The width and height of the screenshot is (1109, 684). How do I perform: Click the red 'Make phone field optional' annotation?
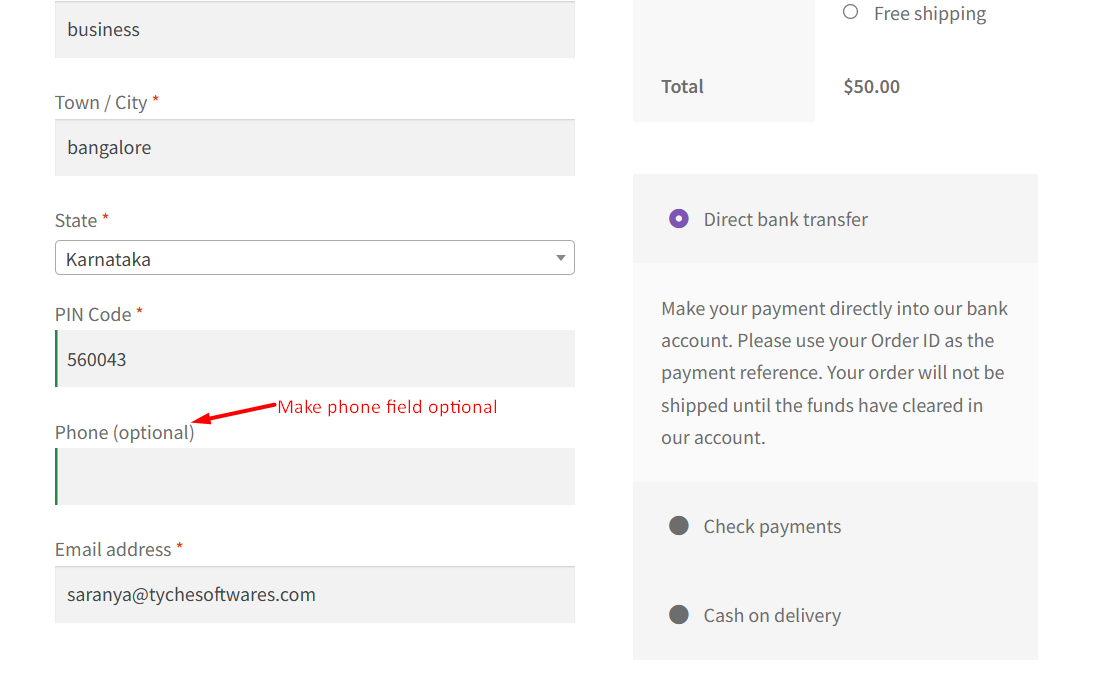click(x=387, y=407)
